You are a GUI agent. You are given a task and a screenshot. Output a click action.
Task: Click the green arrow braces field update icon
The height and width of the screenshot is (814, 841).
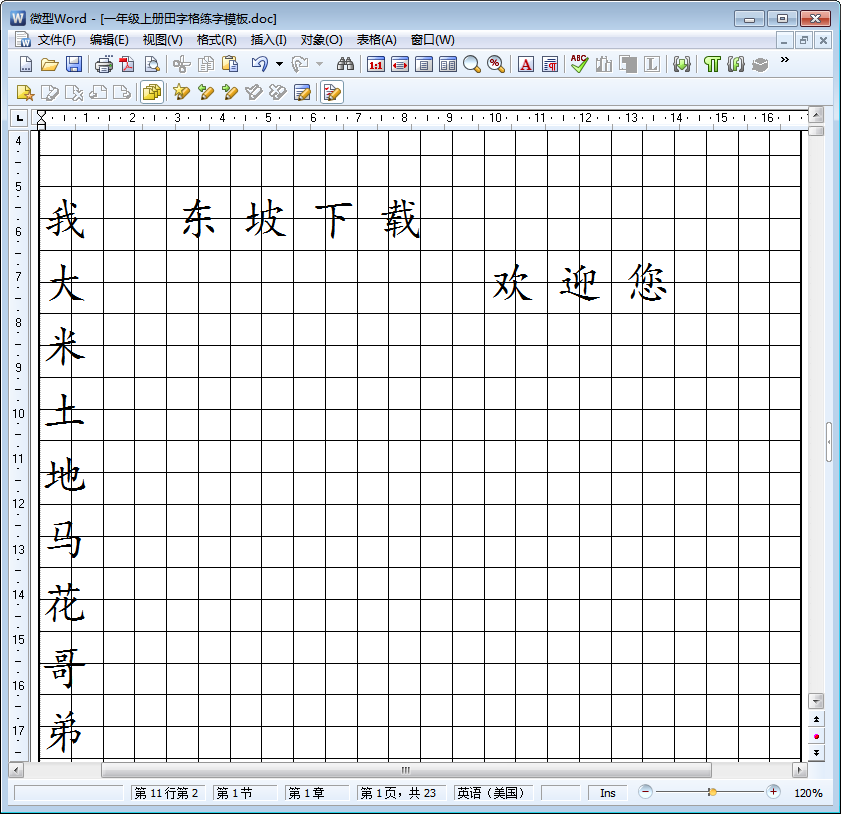coord(682,64)
